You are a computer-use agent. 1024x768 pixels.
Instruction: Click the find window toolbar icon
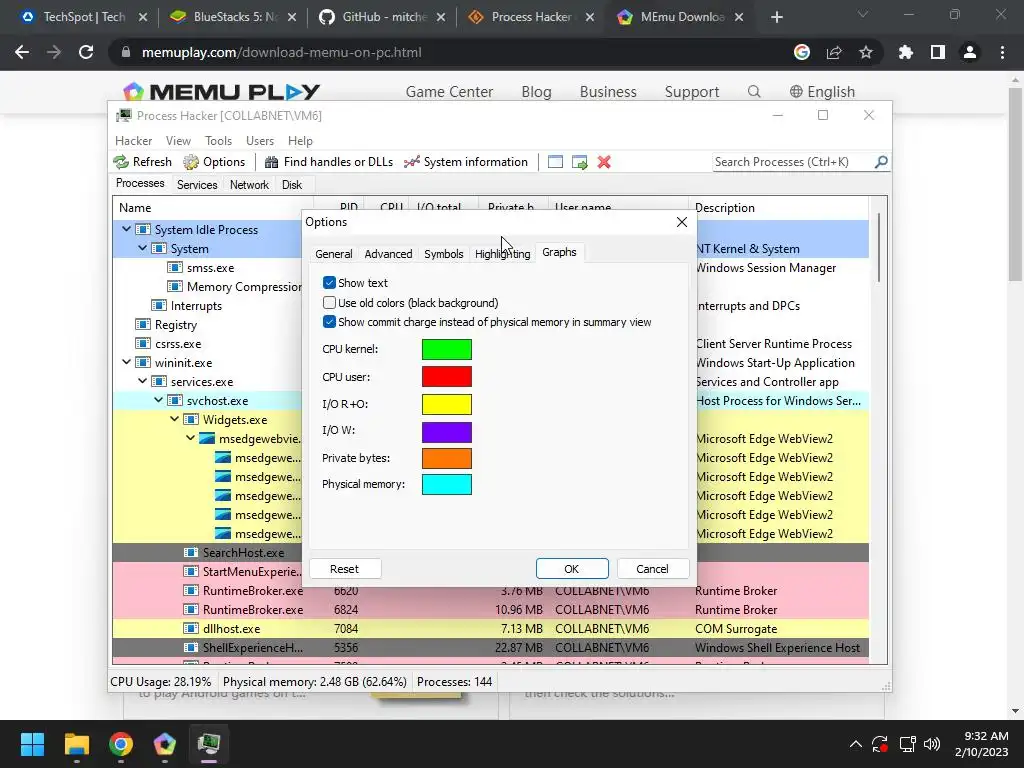[x=555, y=162]
